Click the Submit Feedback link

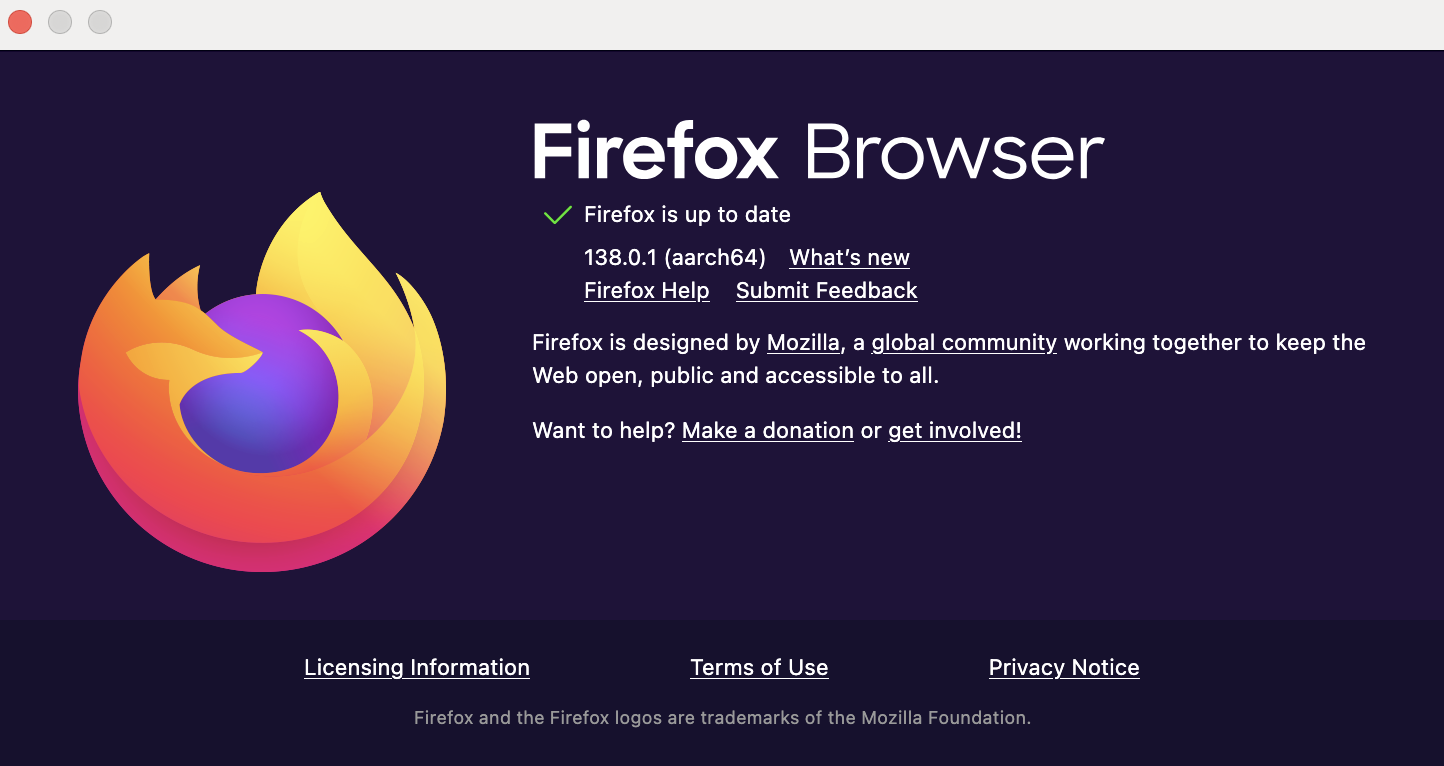tap(826, 291)
